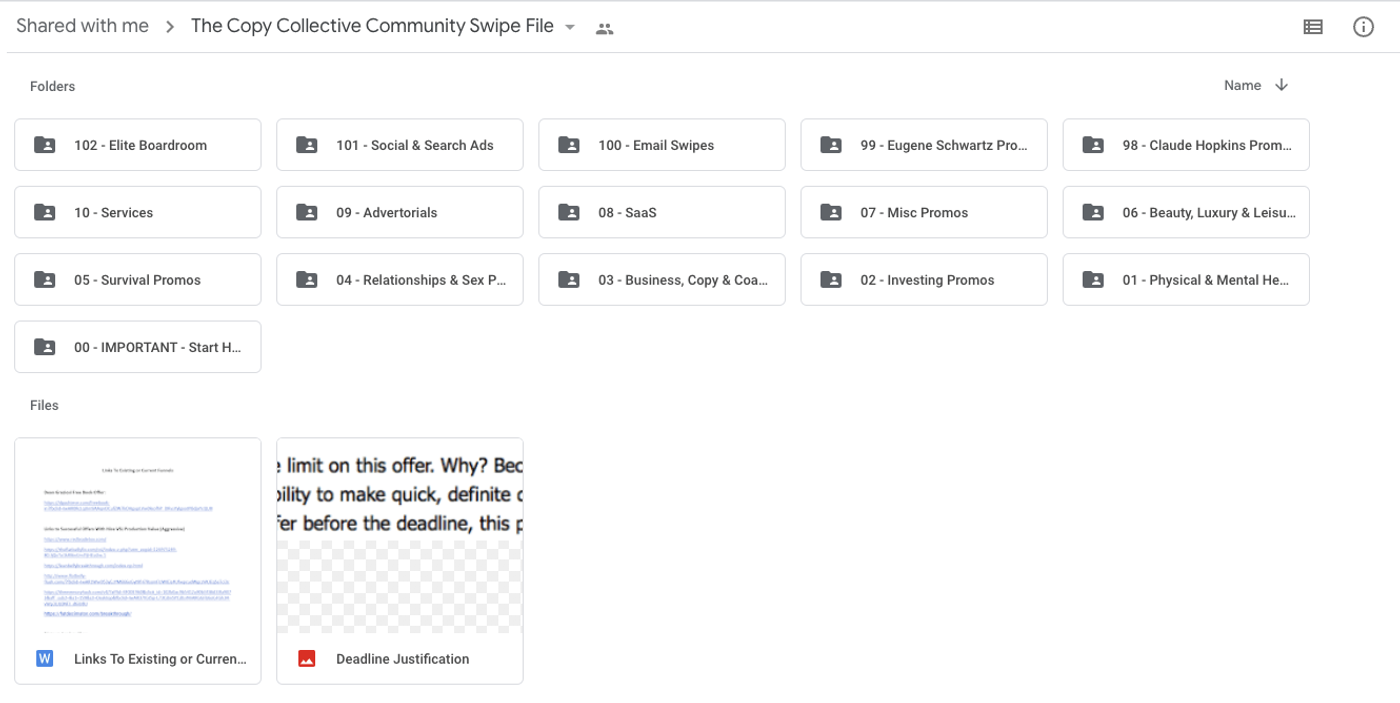Select the 00 - IMPORTANT - Start H... name
Image resolution: width=1400 pixels, height=703 pixels.
point(158,347)
